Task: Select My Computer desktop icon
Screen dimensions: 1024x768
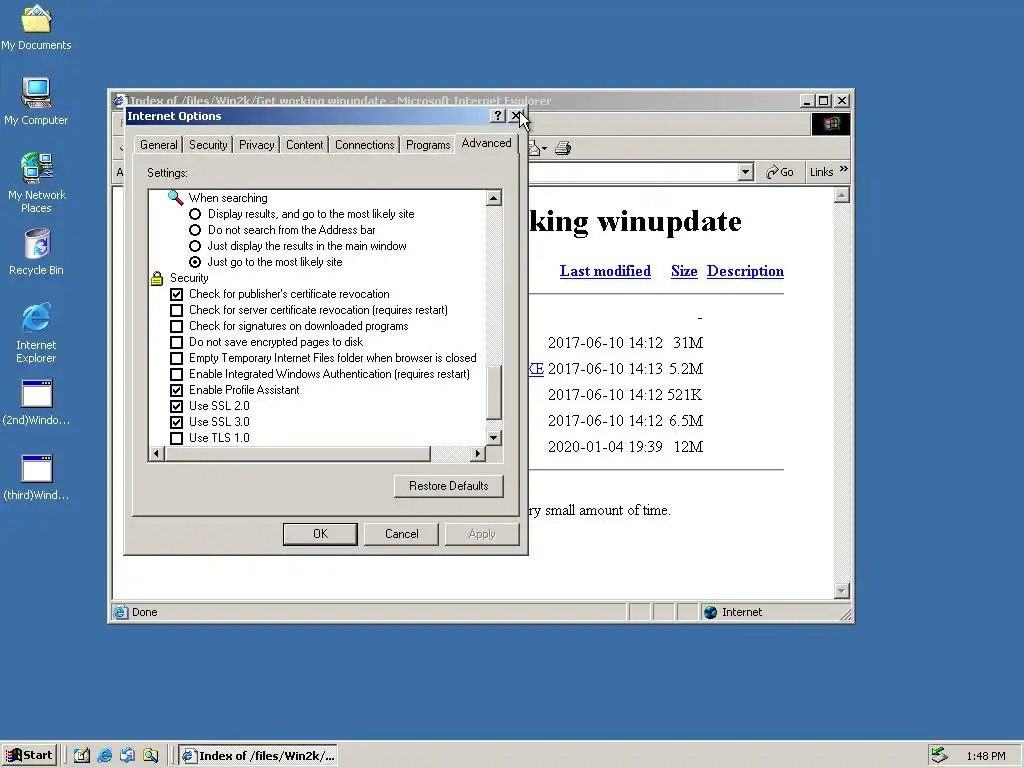Action: click(x=36, y=101)
